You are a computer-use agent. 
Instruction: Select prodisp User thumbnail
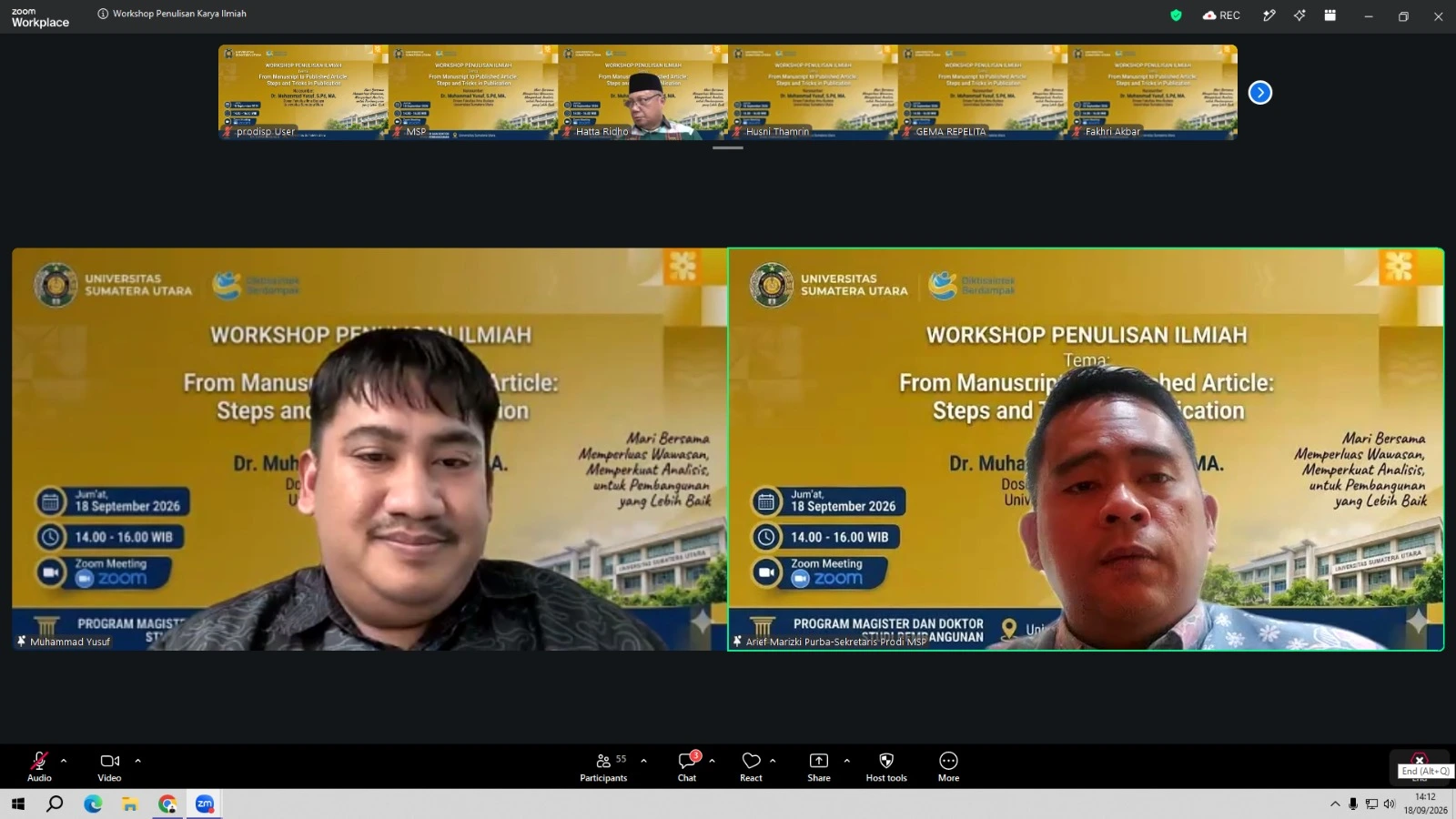click(303, 92)
